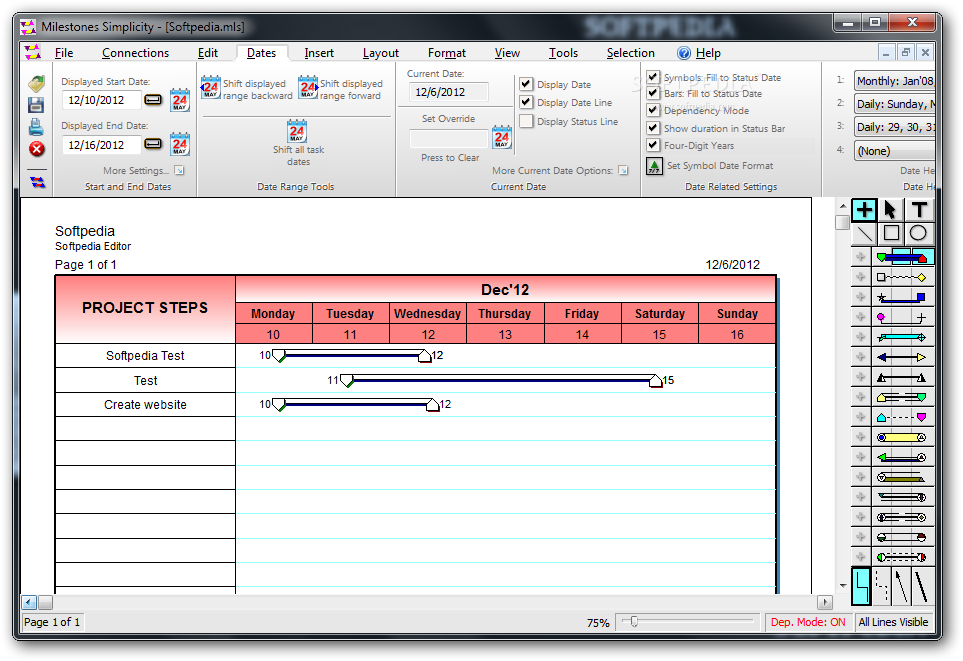Screen dimensions: 963x661
Task: Select the circle drawing tool
Action: pos(918,233)
